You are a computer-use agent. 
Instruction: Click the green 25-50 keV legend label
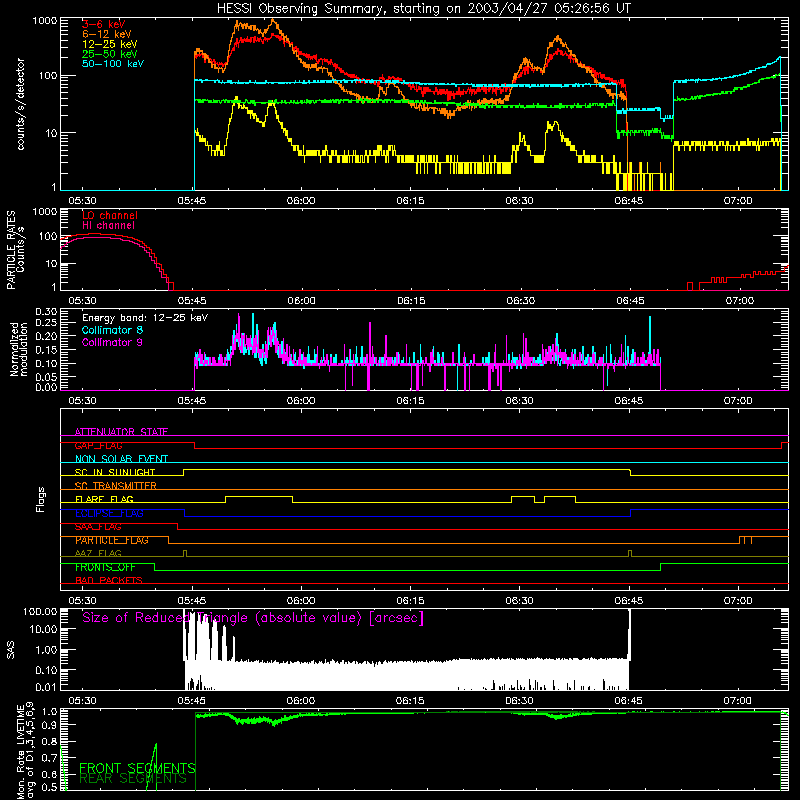(109, 54)
